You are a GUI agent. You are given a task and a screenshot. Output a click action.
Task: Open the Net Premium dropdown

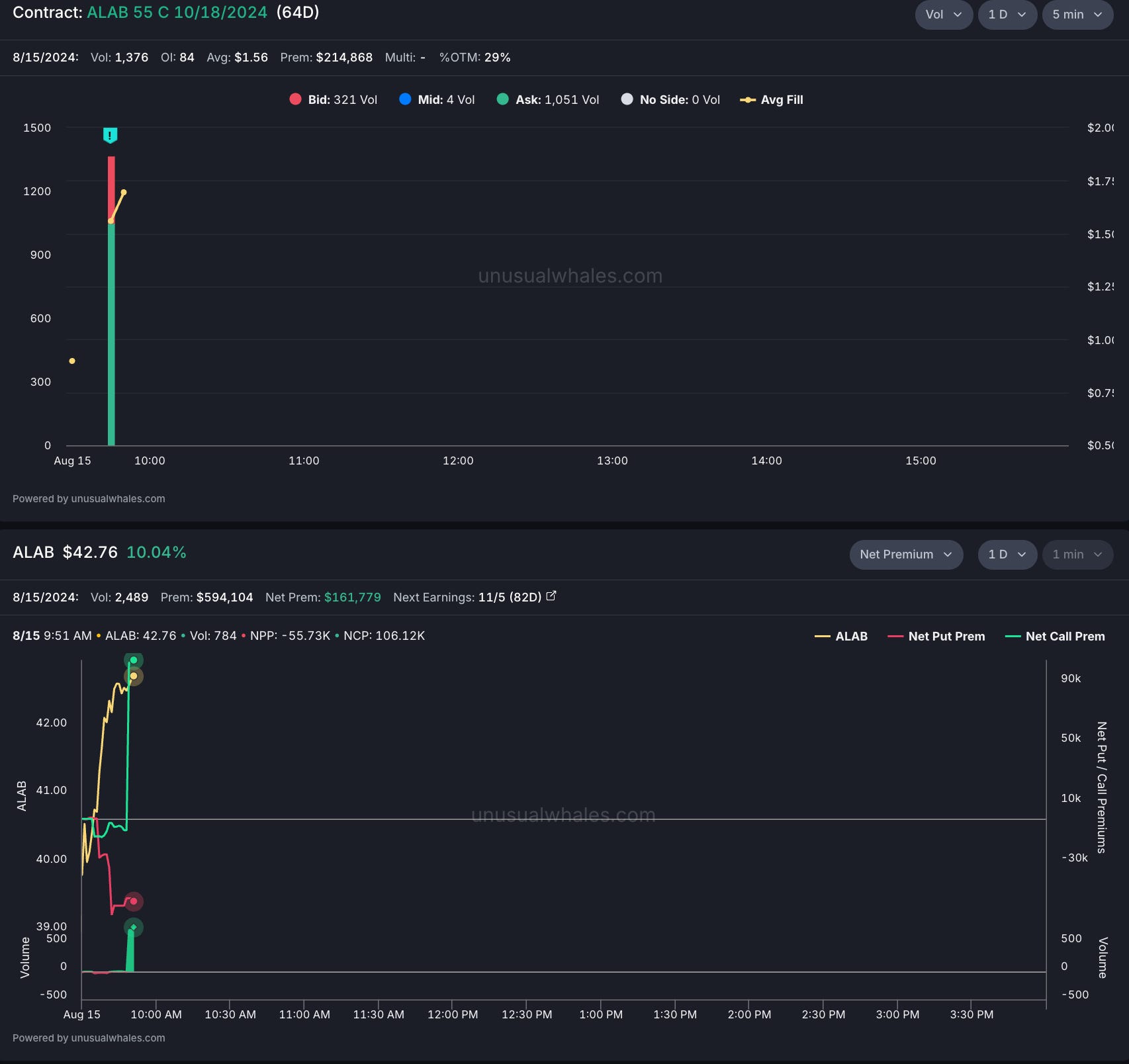tap(906, 554)
